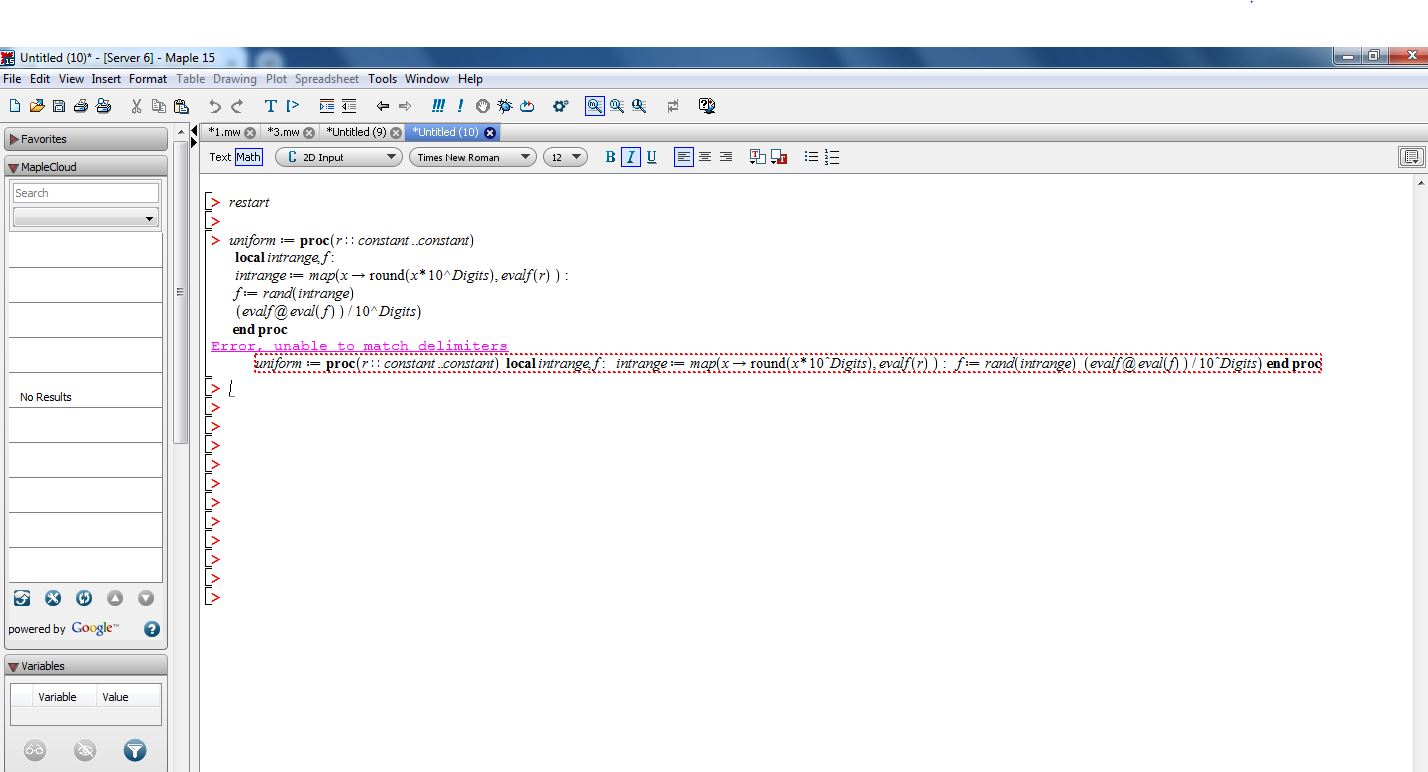1428x772 pixels.
Task: Set zoom to 100% magnifier
Action: click(594, 106)
